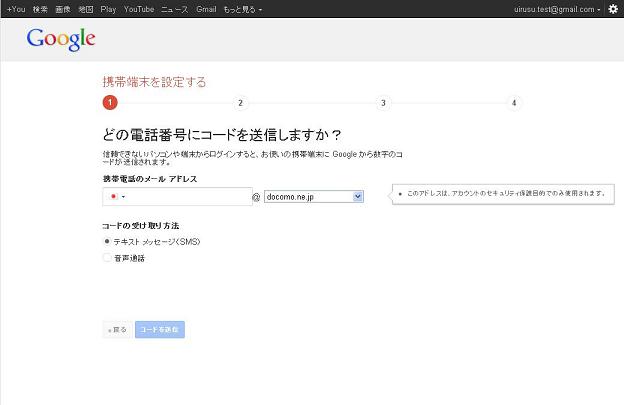Click the 戻る back button
Viewport: 624px width, 405px height.
point(117,329)
